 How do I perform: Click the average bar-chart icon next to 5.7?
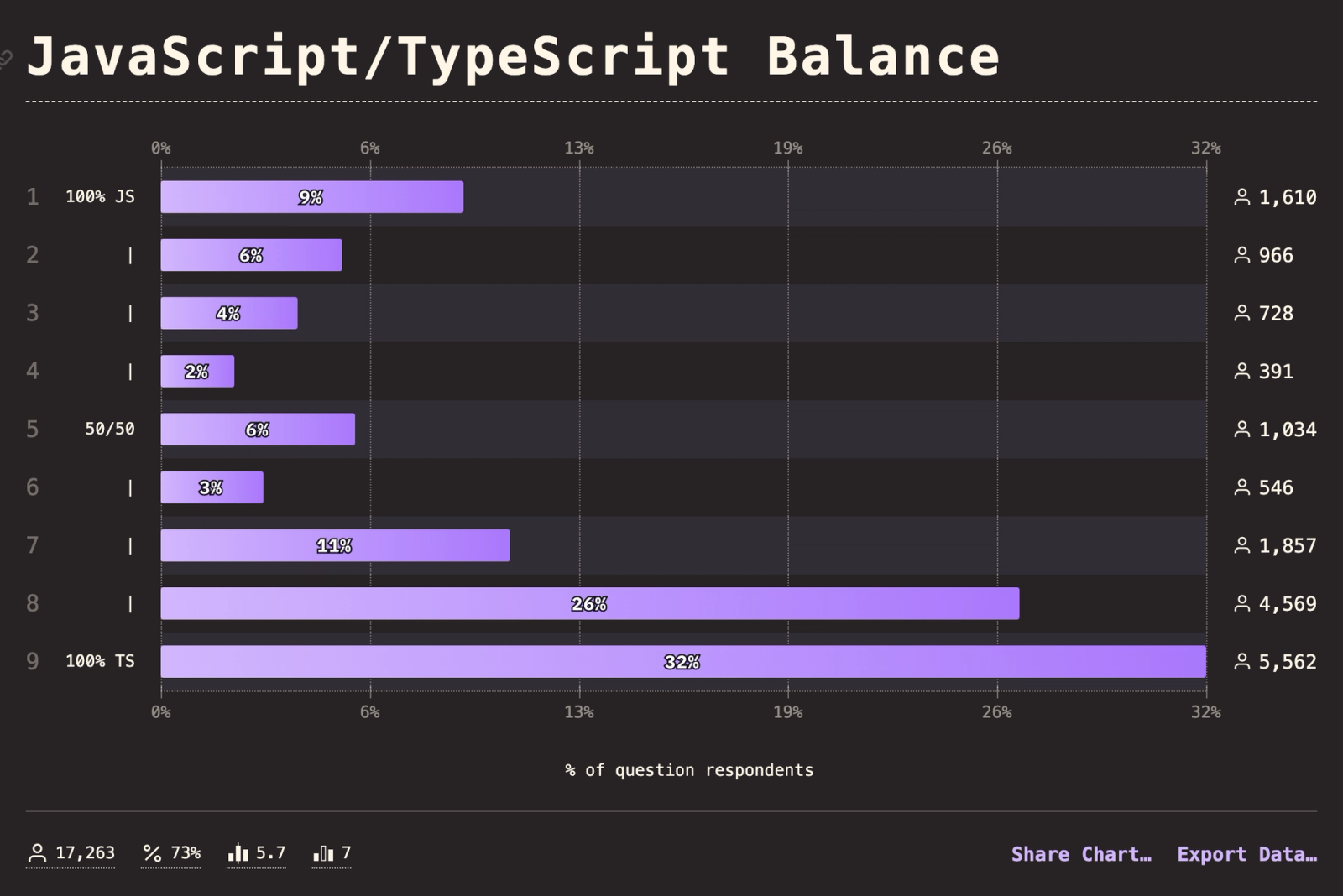coord(238,853)
